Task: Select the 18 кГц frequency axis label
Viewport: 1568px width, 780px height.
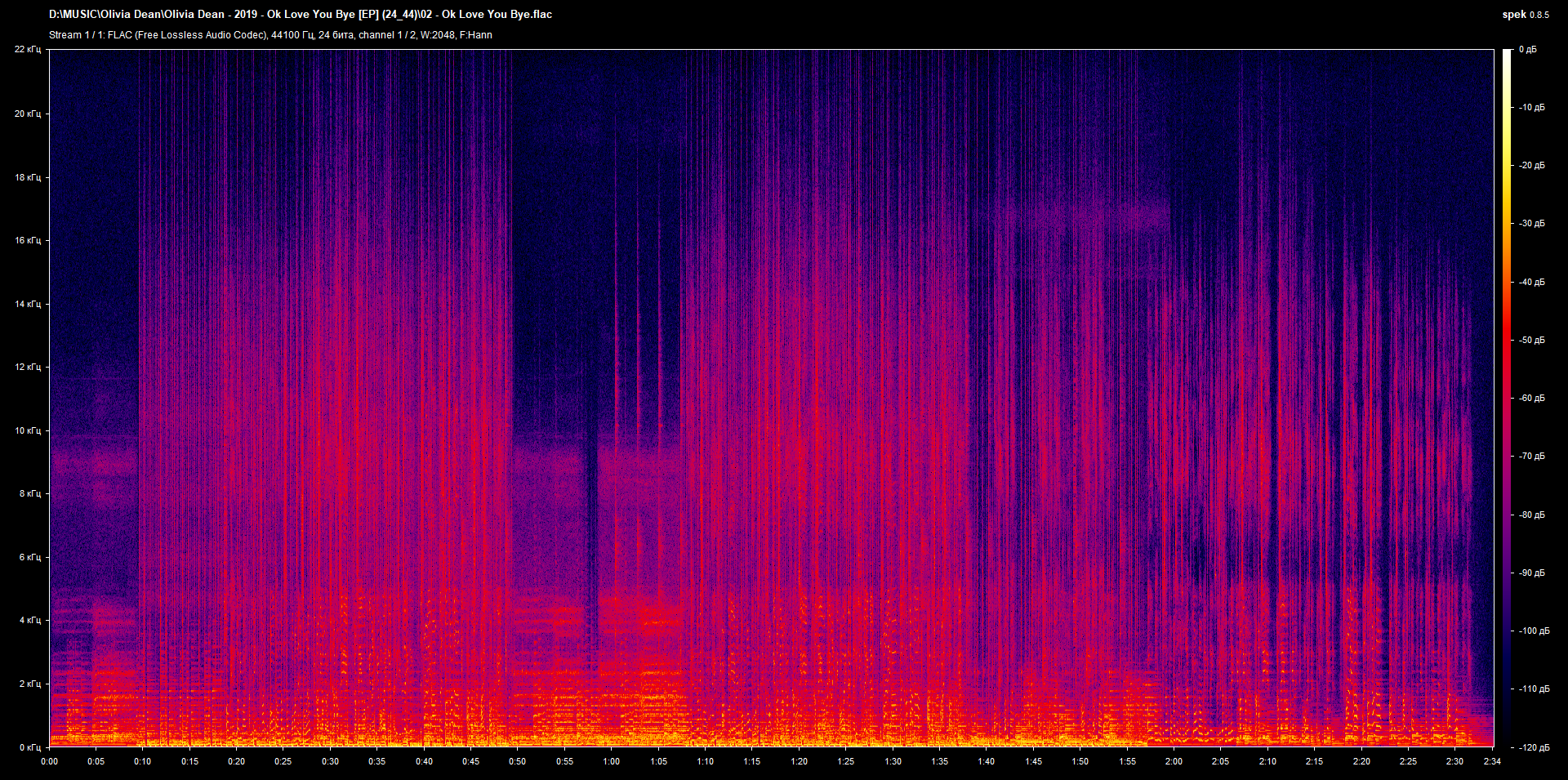Action: point(28,177)
